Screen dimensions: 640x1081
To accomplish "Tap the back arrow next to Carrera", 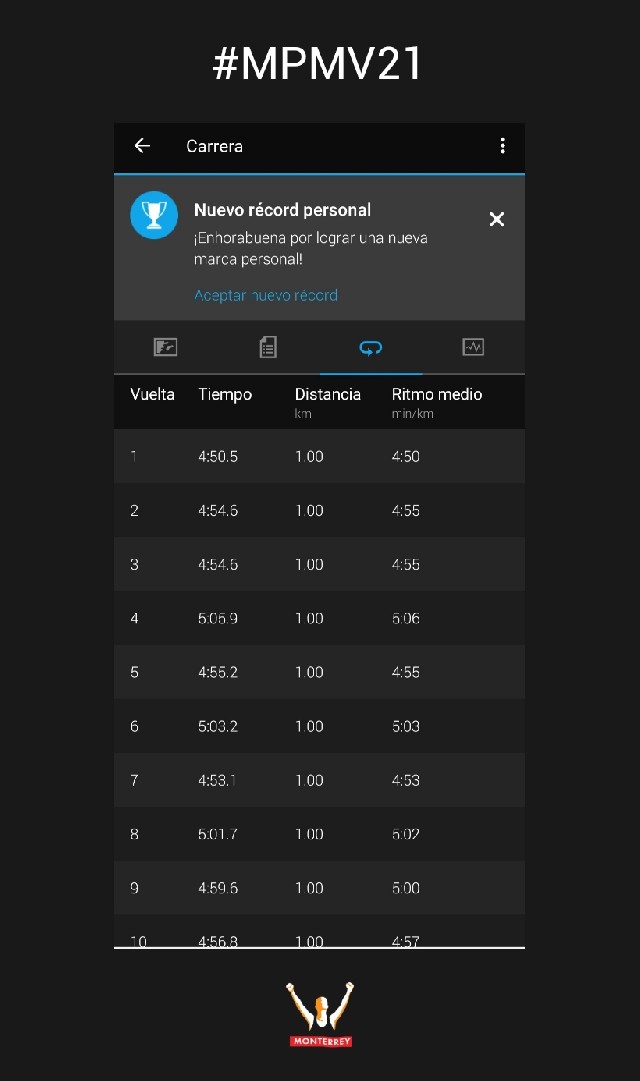I will 142,146.
